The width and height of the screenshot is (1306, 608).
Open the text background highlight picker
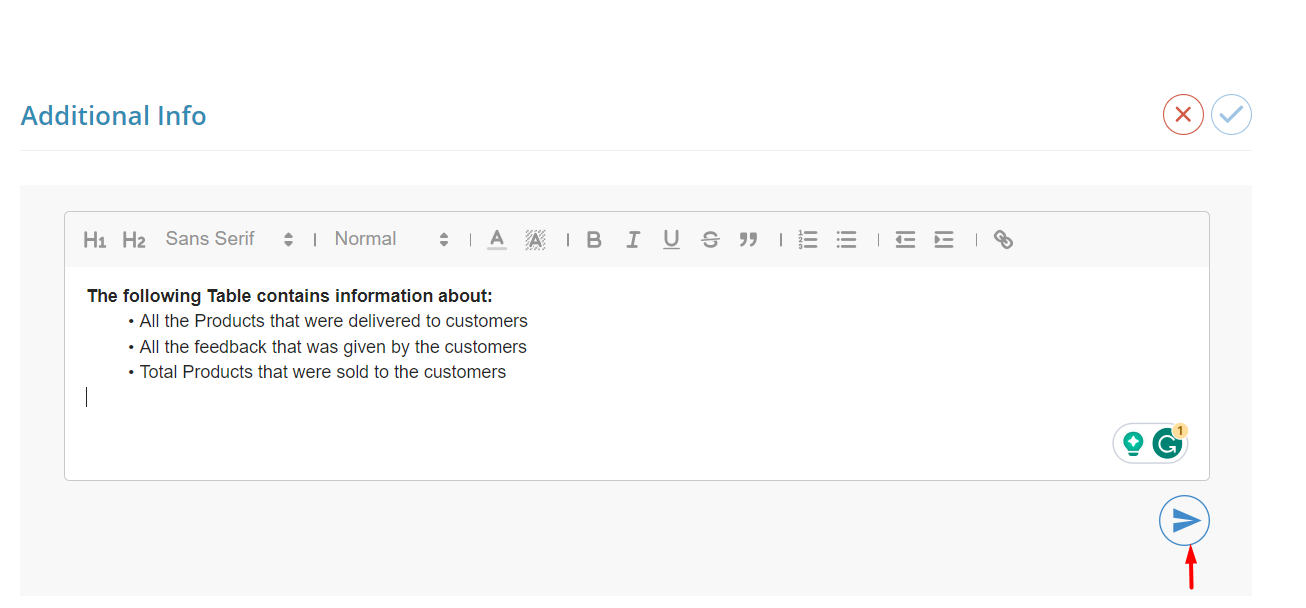pos(535,240)
